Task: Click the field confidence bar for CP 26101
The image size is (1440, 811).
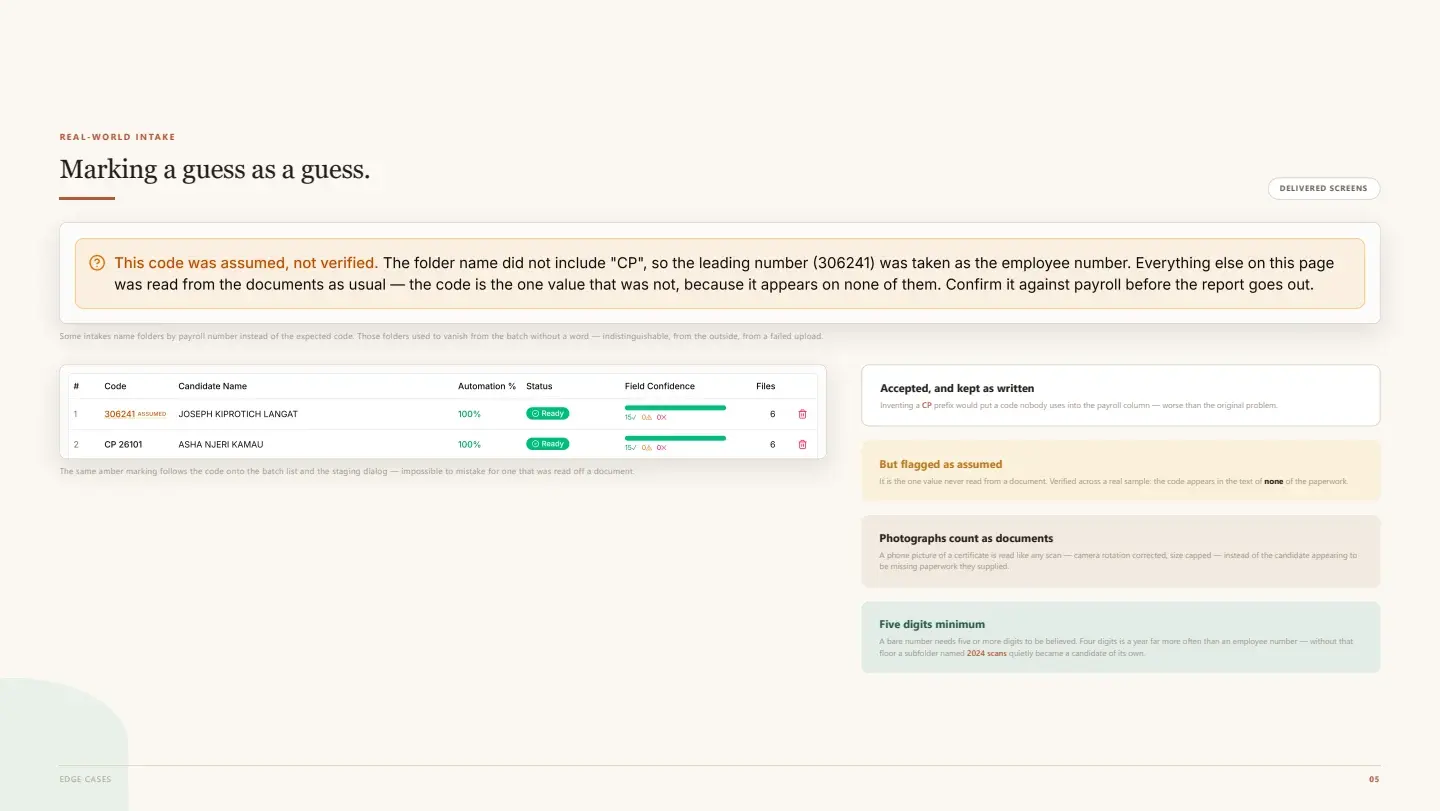Action: click(x=675, y=438)
